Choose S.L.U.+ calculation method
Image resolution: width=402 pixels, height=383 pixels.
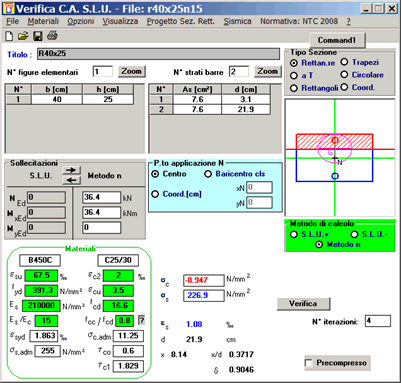[294, 234]
